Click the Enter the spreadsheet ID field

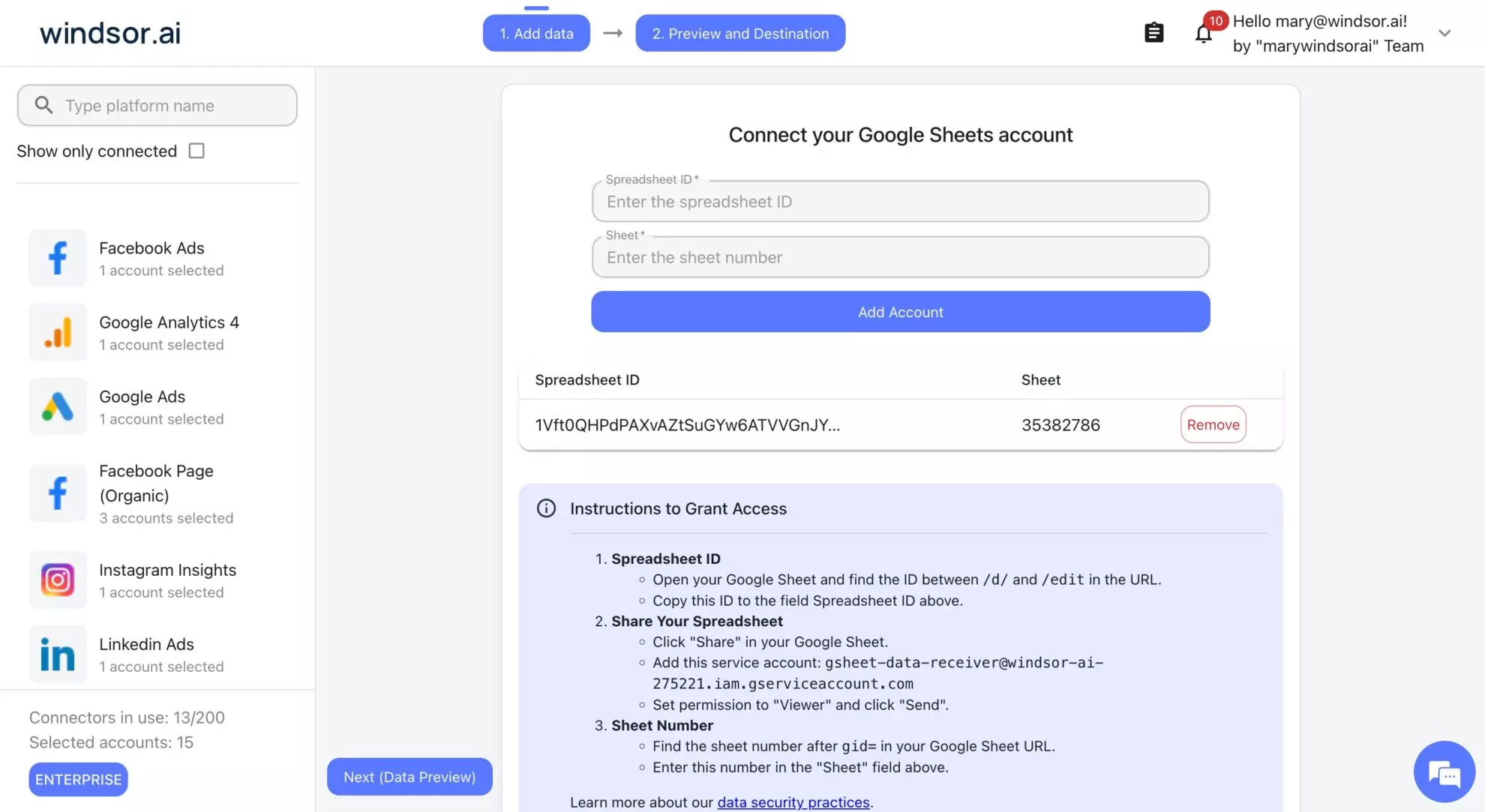[x=899, y=201]
